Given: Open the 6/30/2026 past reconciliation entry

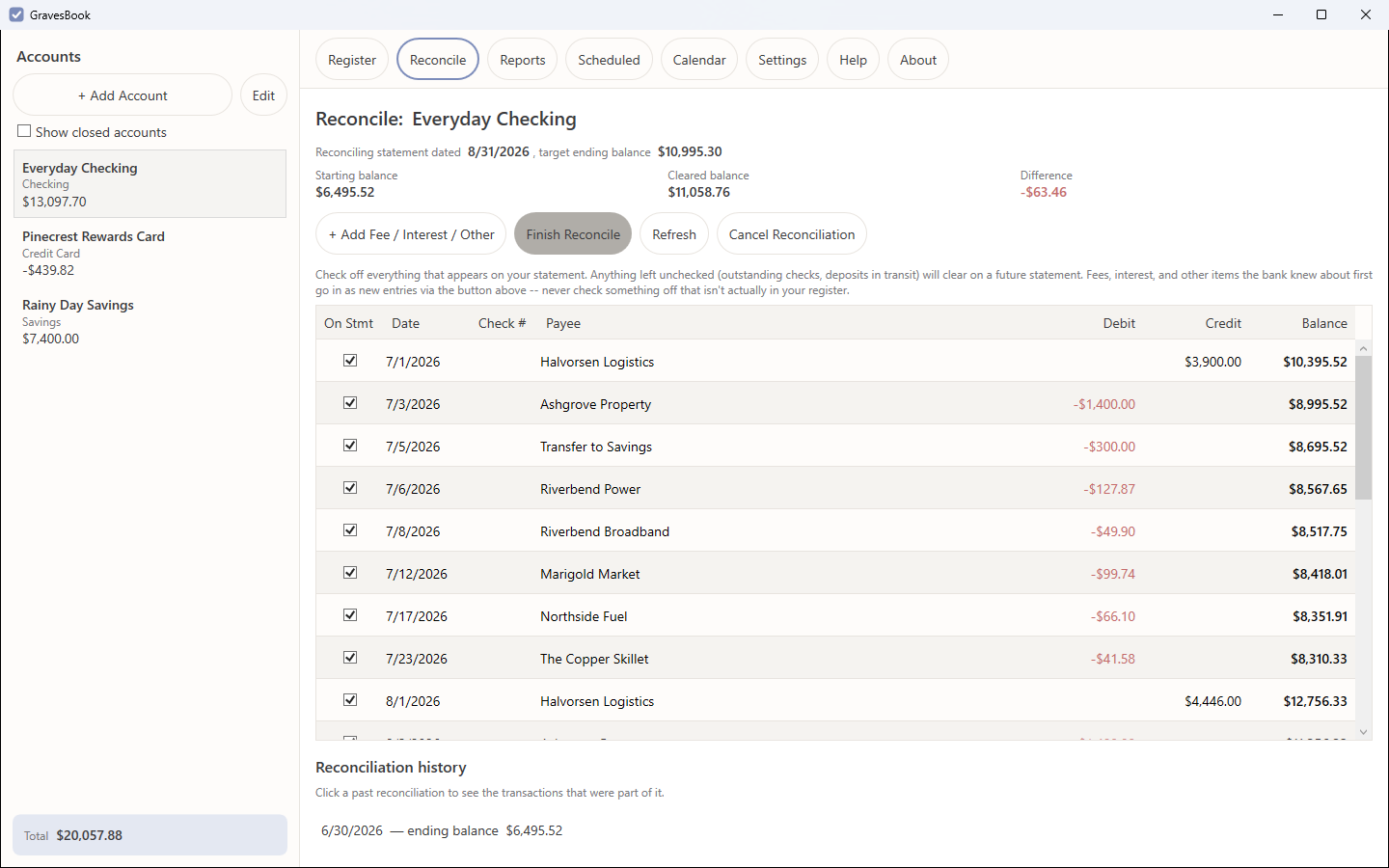Looking at the screenshot, I should (x=442, y=830).
